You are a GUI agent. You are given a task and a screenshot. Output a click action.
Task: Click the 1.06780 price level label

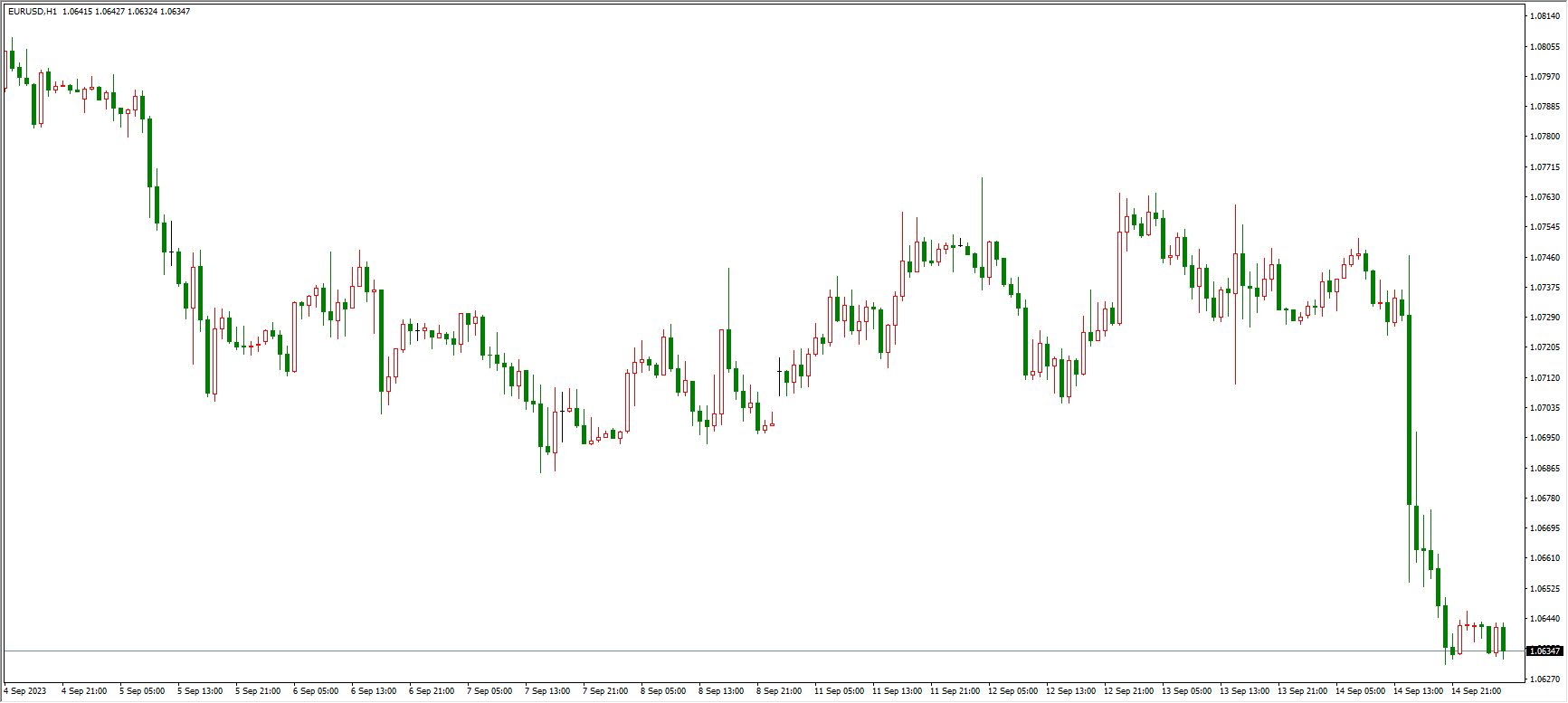[x=1545, y=499]
